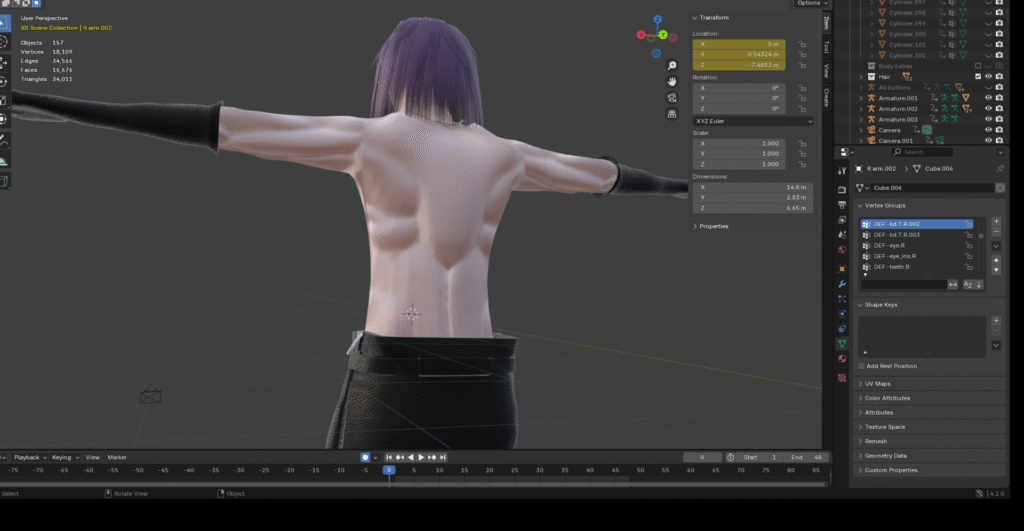Toggle camera view icon in viewport
Screen dimensions: 1024x531
click(x=674, y=98)
